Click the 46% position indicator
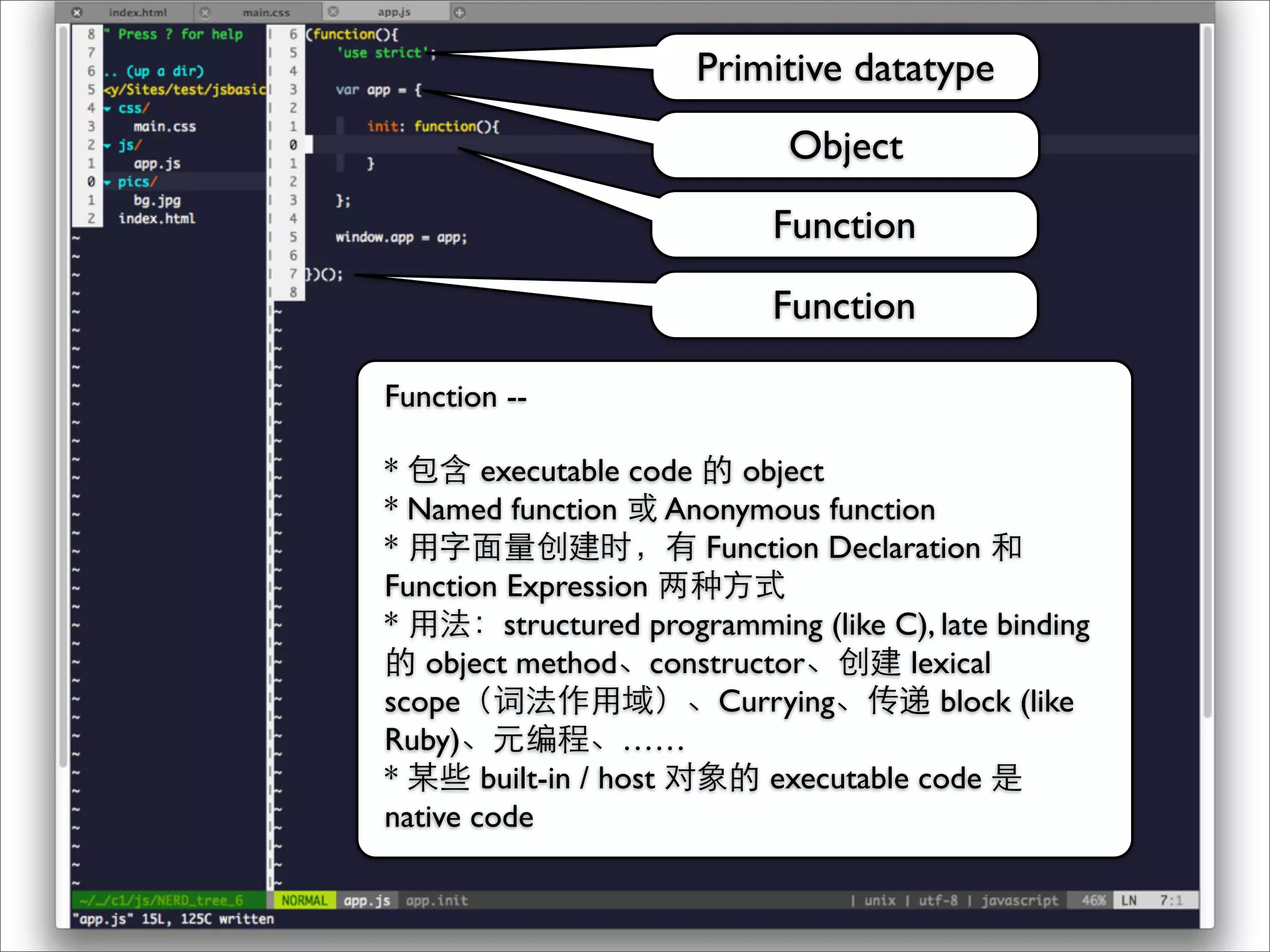The height and width of the screenshot is (952, 1270). click(x=1094, y=901)
